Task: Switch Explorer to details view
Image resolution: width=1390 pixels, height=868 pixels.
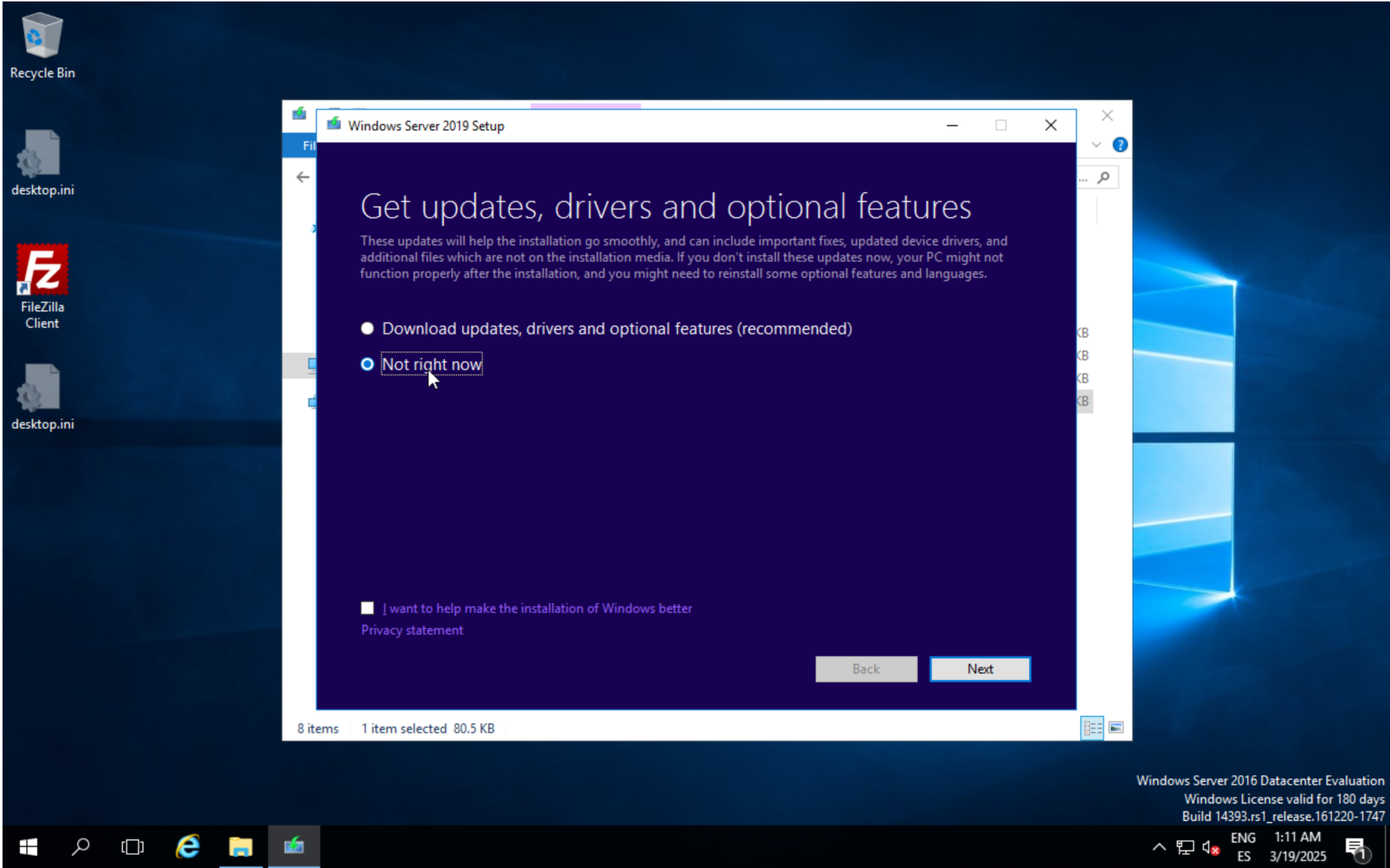Action: coord(1091,728)
